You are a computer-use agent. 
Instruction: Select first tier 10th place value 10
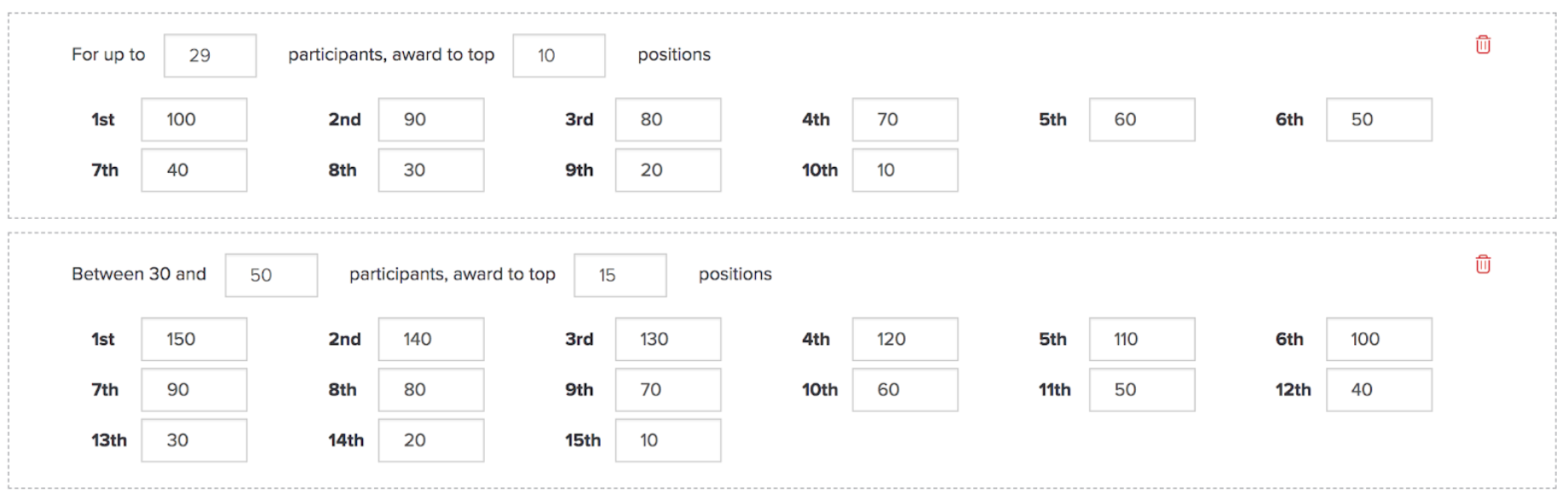click(905, 169)
